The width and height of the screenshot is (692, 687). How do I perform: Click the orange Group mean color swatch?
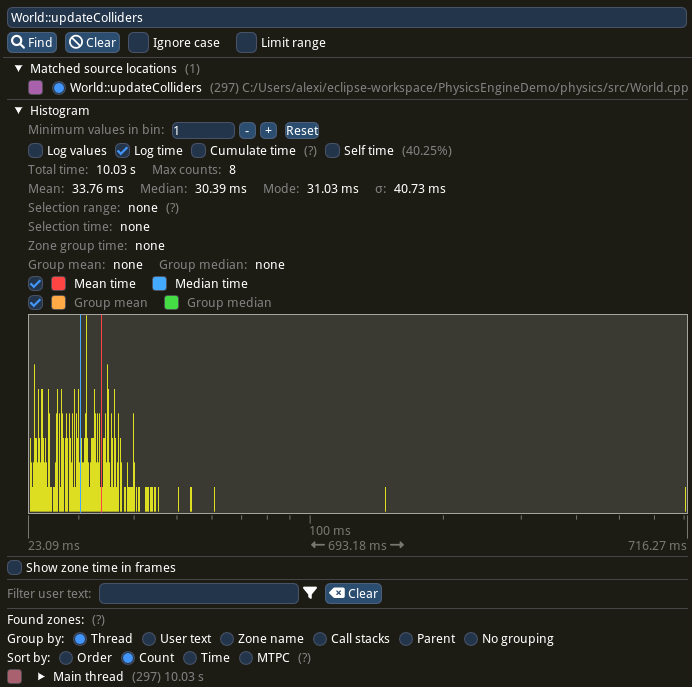pos(58,303)
